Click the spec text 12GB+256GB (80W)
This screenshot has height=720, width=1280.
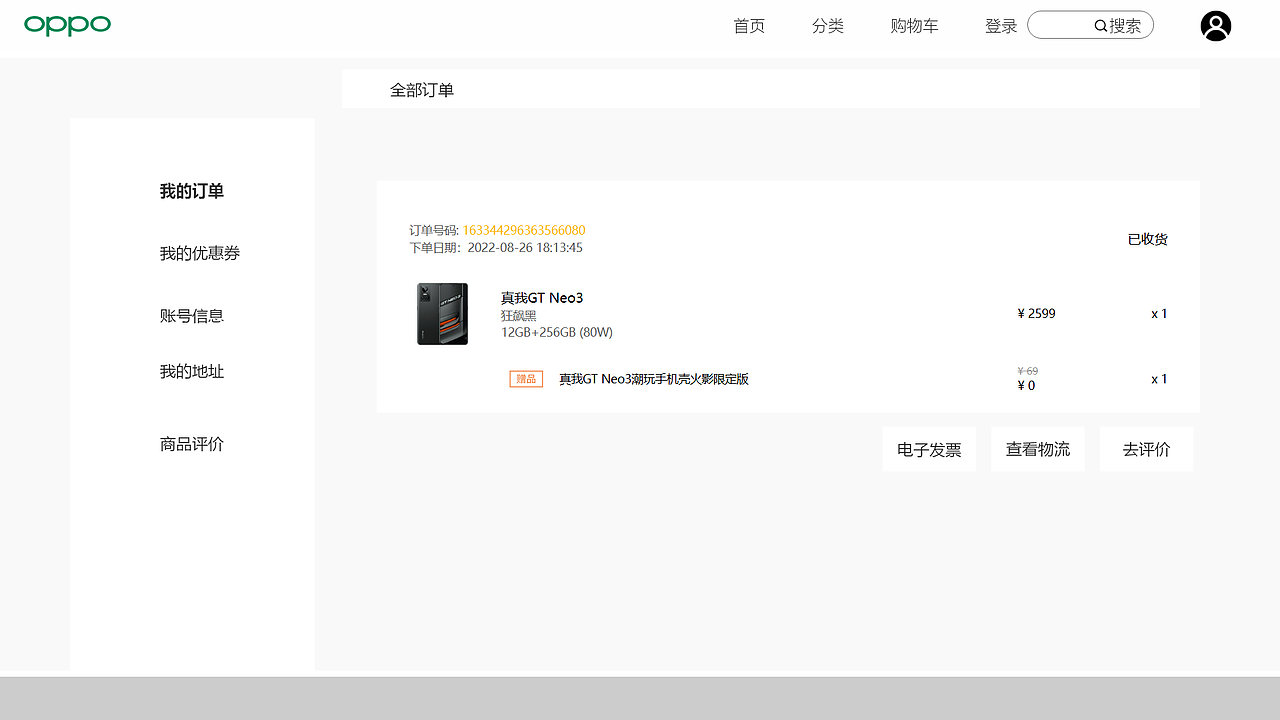pos(557,332)
